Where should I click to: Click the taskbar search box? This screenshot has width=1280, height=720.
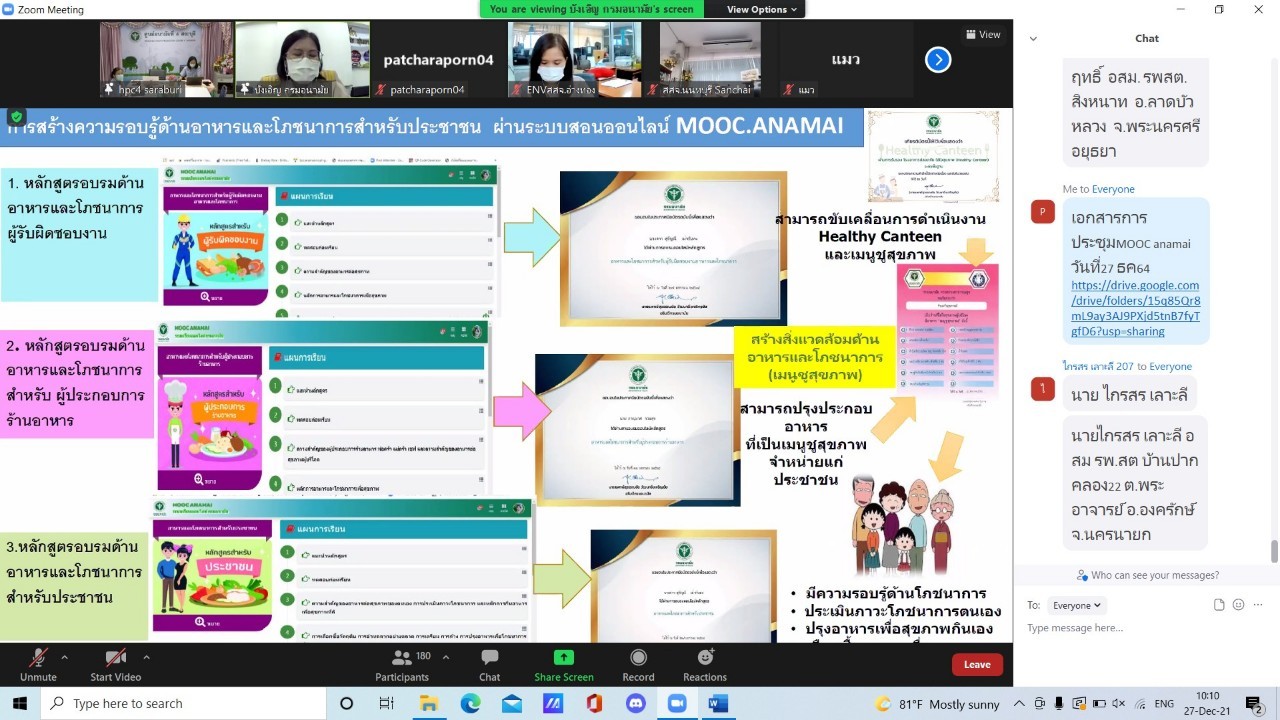(x=183, y=704)
